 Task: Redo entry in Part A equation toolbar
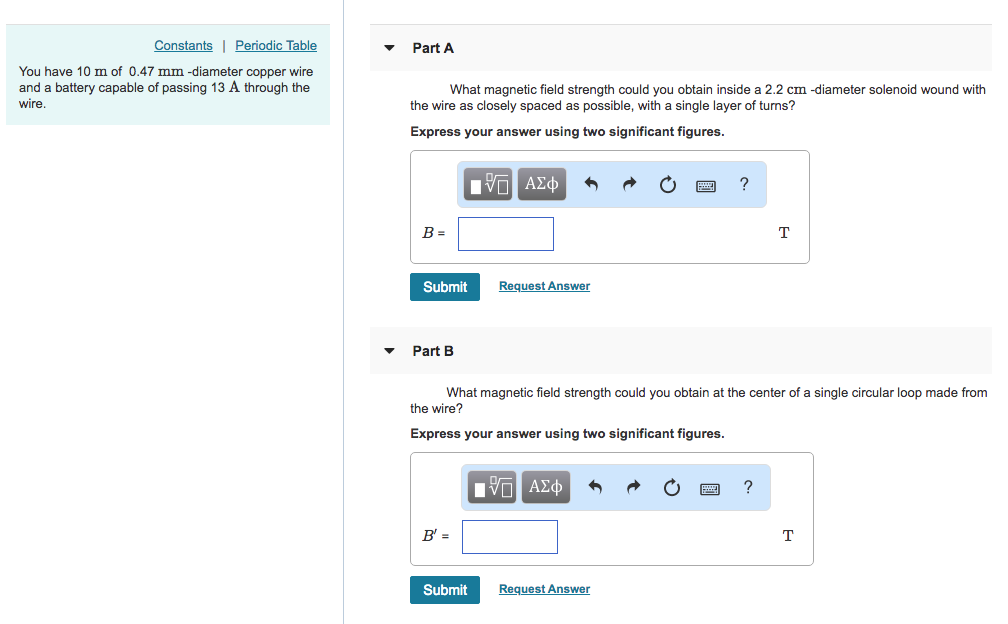[629, 184]
